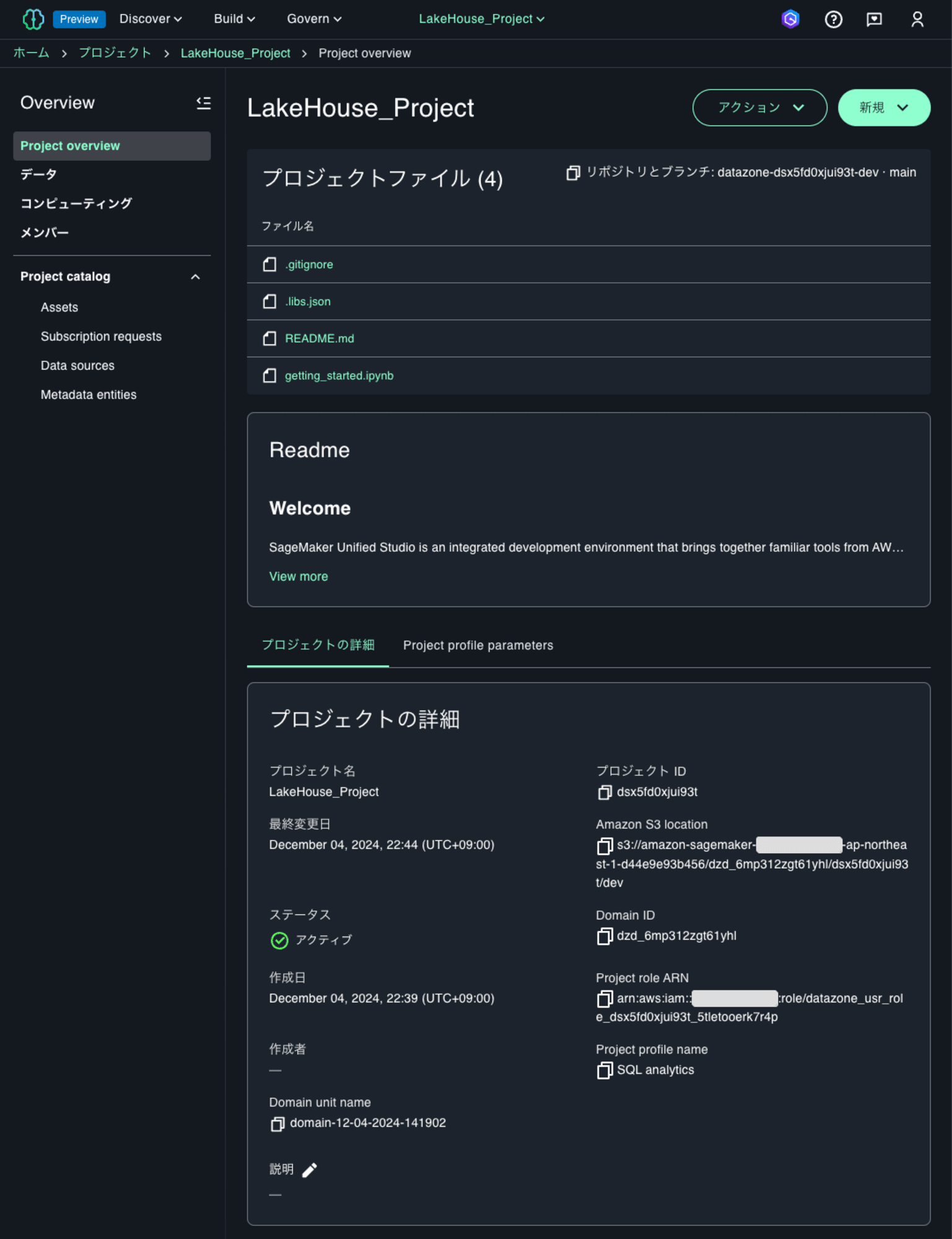Click the file icon beside getting_started.ipynb
The height and width of the screenshot is (1239, 952).
[x=269, y=376]
